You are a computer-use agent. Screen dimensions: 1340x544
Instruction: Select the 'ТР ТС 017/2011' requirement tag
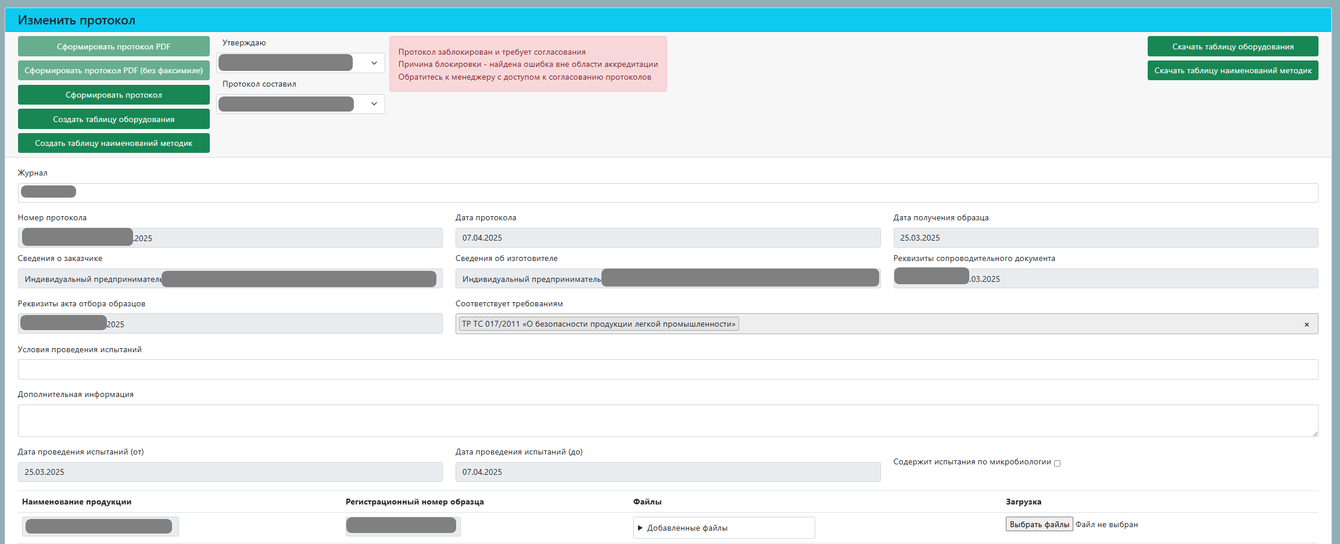(598, 324)
